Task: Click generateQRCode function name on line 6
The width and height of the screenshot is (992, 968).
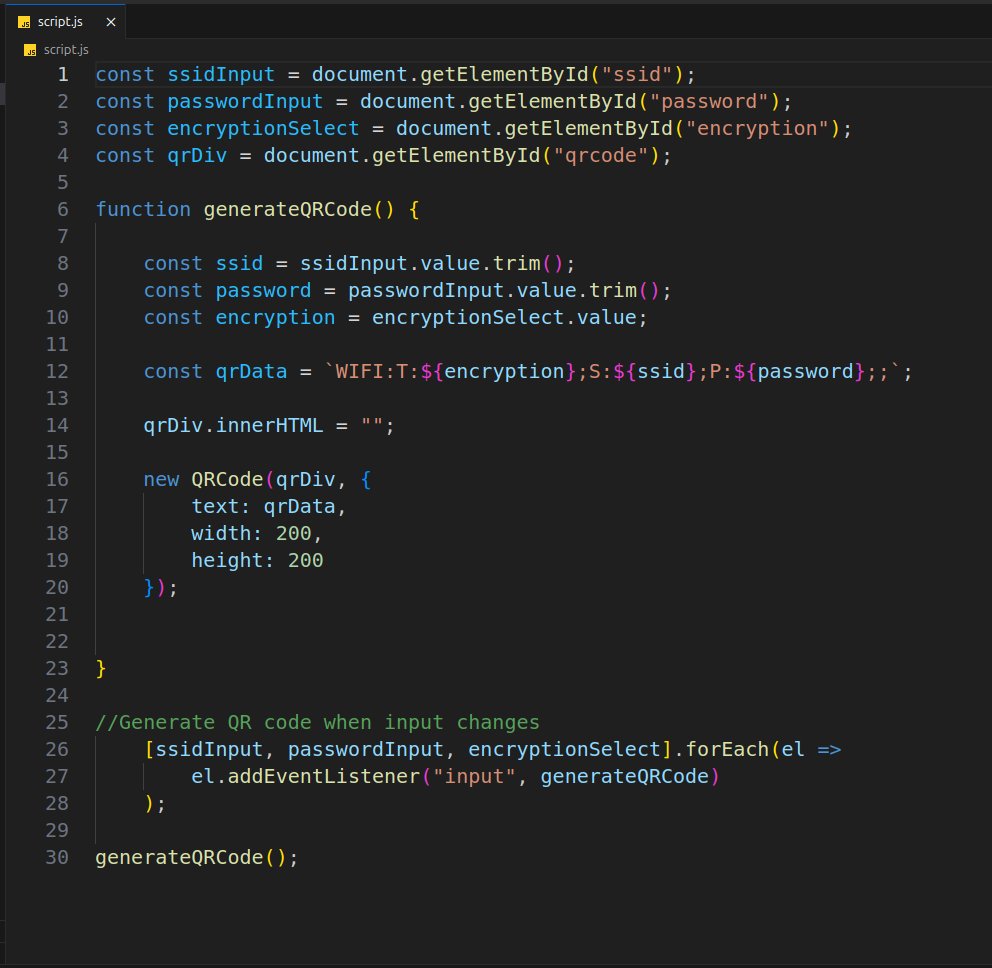Action: click(287, 209)
